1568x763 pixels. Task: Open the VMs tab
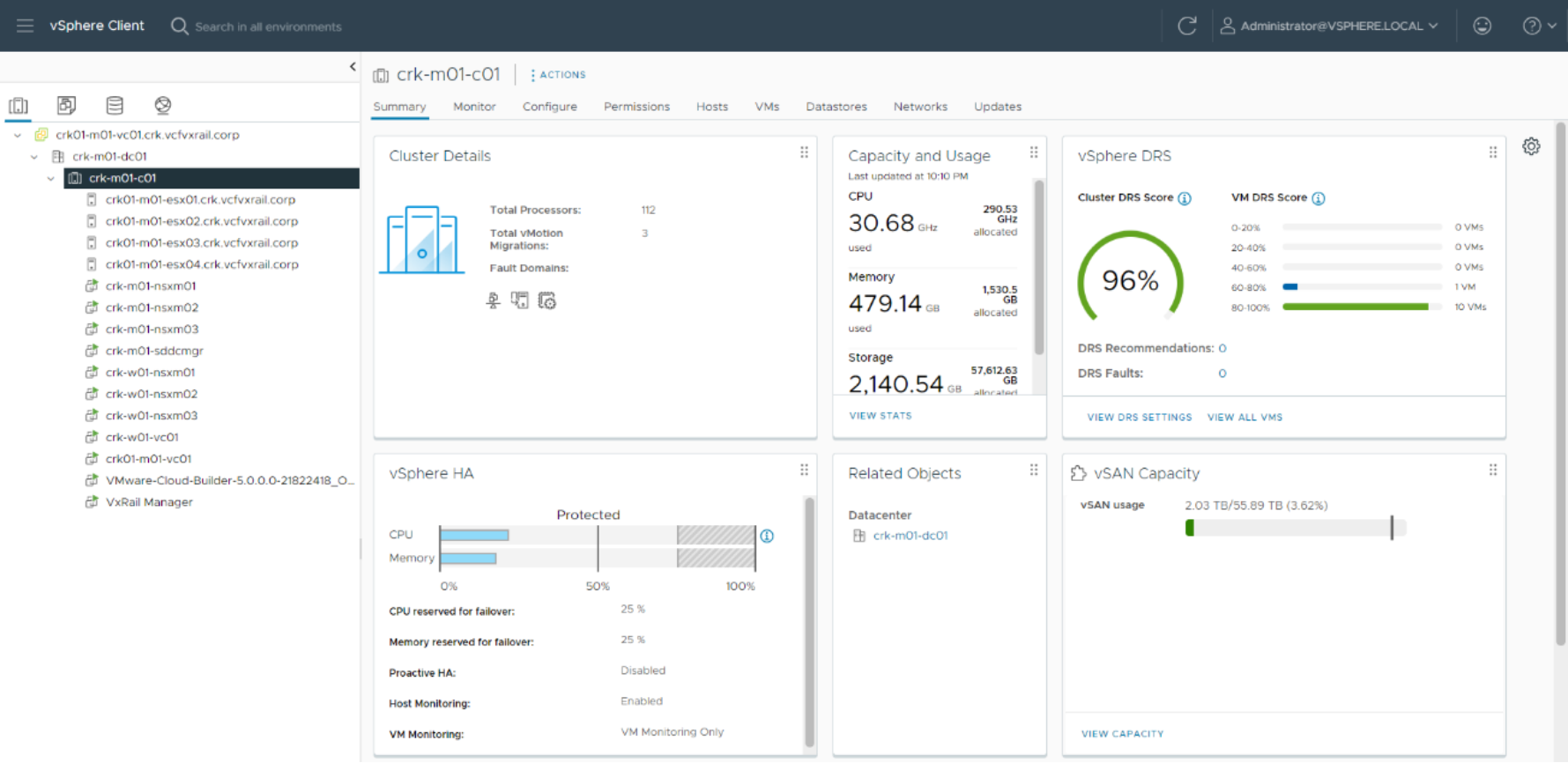pos(767,107)
